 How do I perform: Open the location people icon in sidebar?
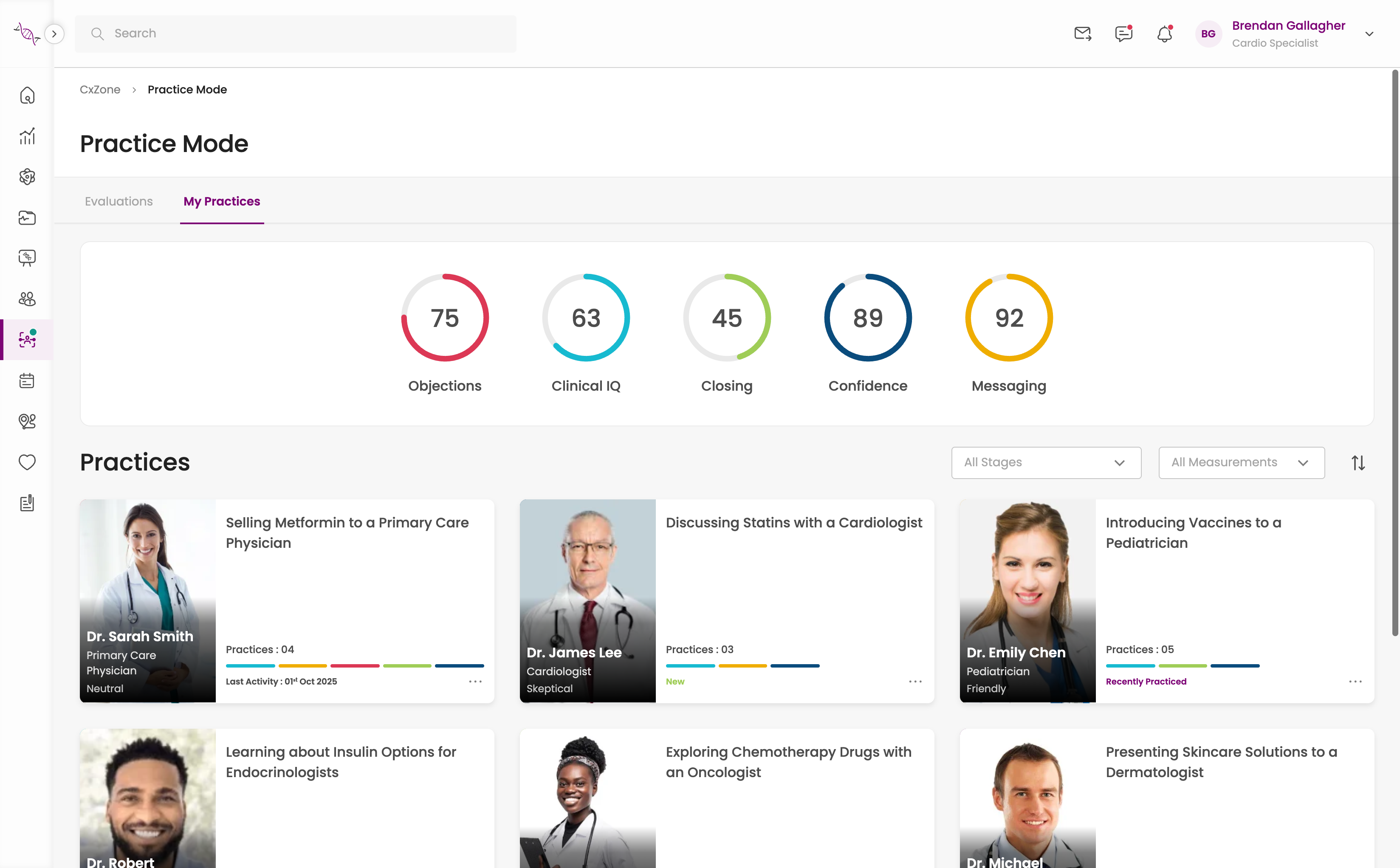point(27,421)
